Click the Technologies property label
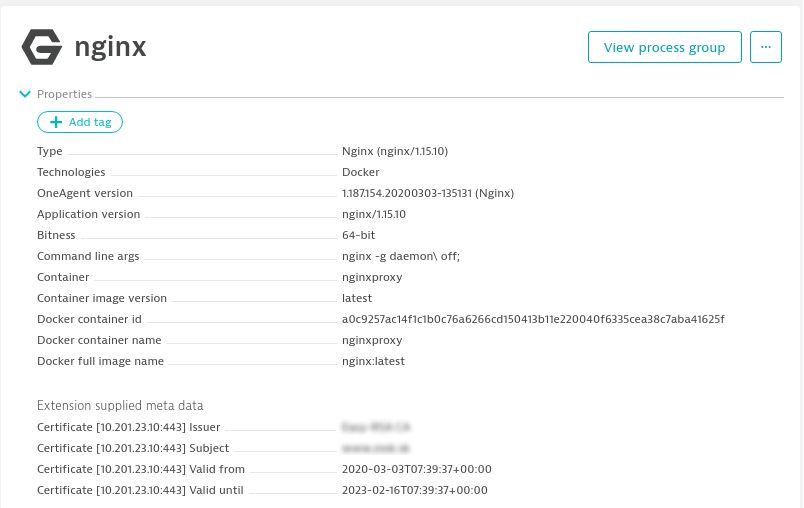The image size is (804, 508). [71, 172]
